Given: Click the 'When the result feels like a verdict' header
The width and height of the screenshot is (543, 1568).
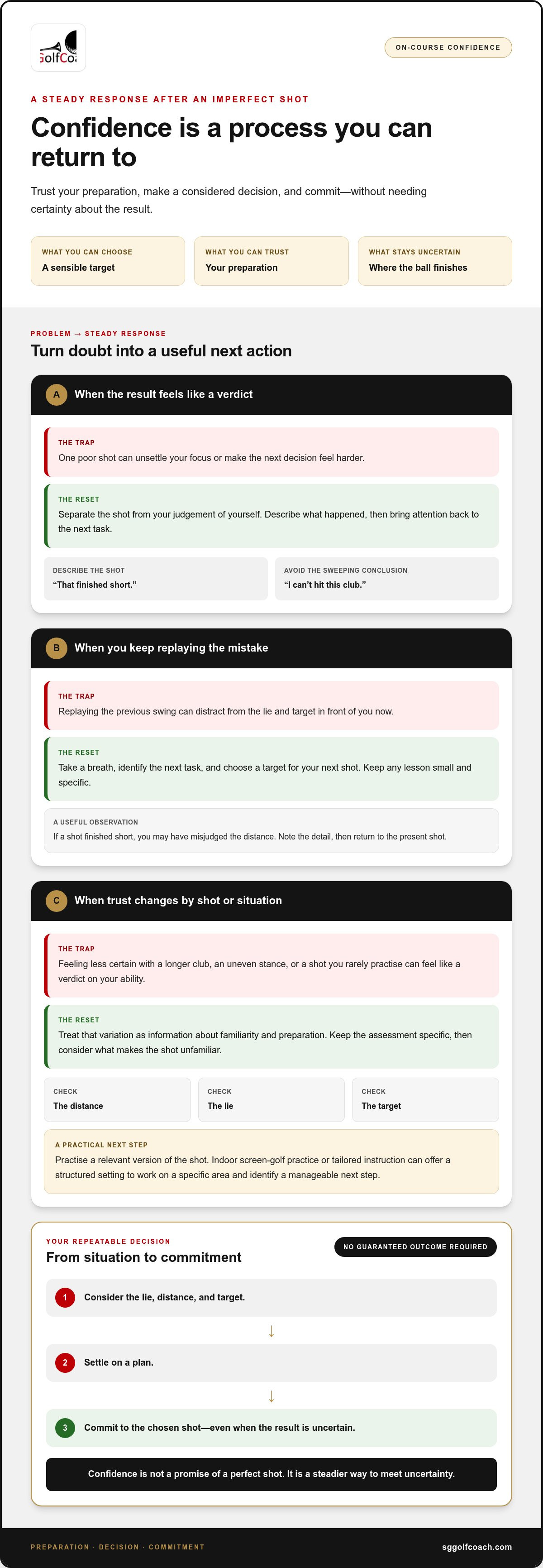Looking at the screenshot, I should pos(271,394).
